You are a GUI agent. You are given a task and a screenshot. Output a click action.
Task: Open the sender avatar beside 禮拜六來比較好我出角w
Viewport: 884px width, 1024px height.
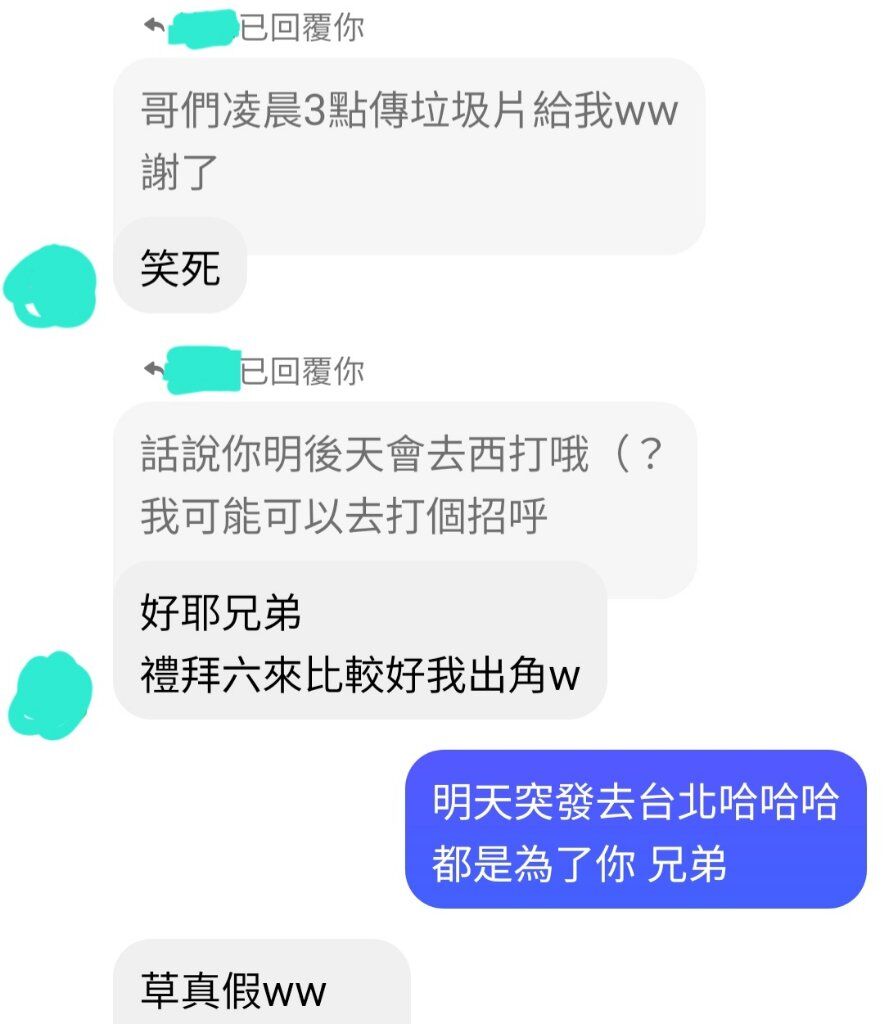click(x=50, y=695)
